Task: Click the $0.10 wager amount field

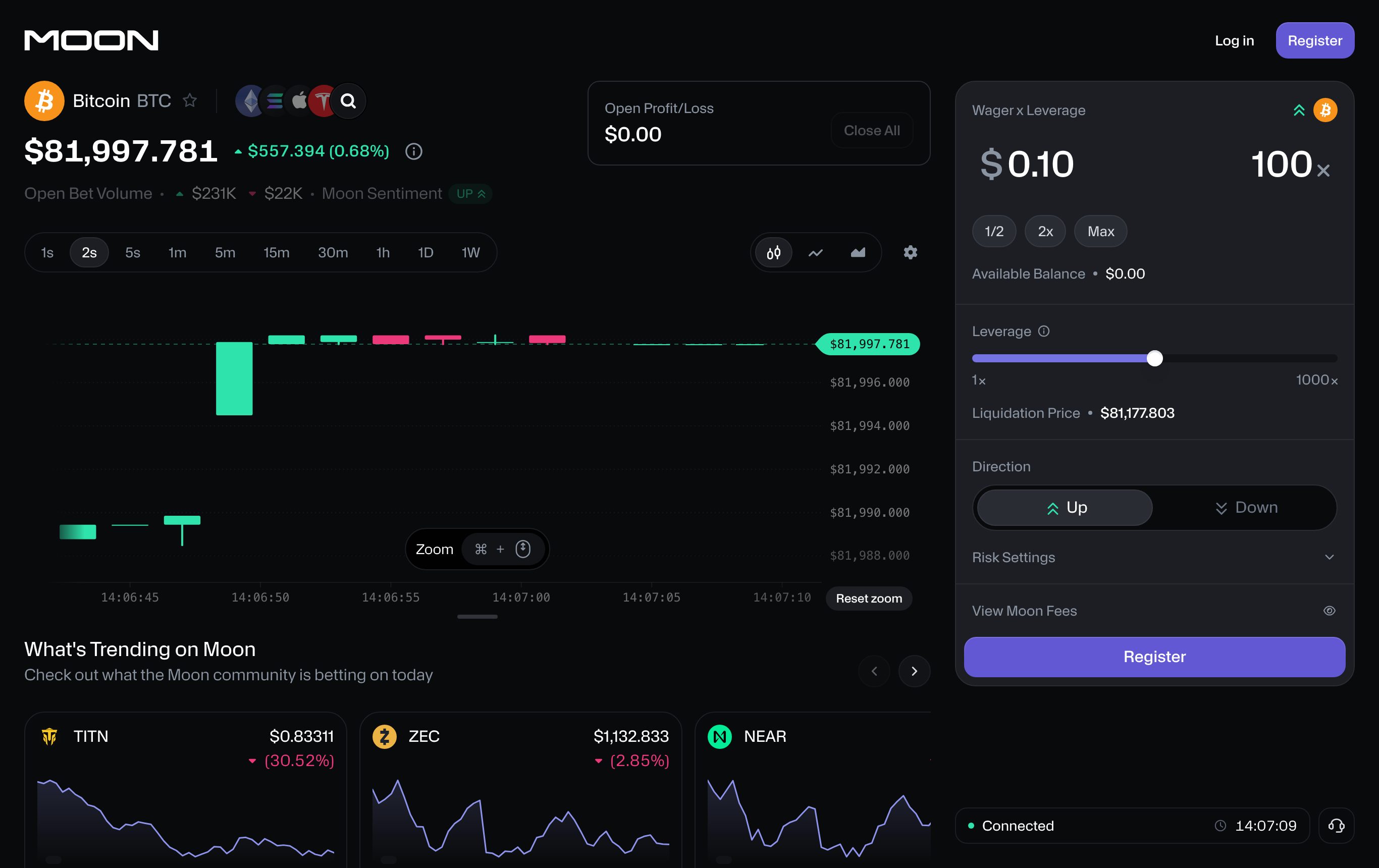Action: [x=1027, y=165]
